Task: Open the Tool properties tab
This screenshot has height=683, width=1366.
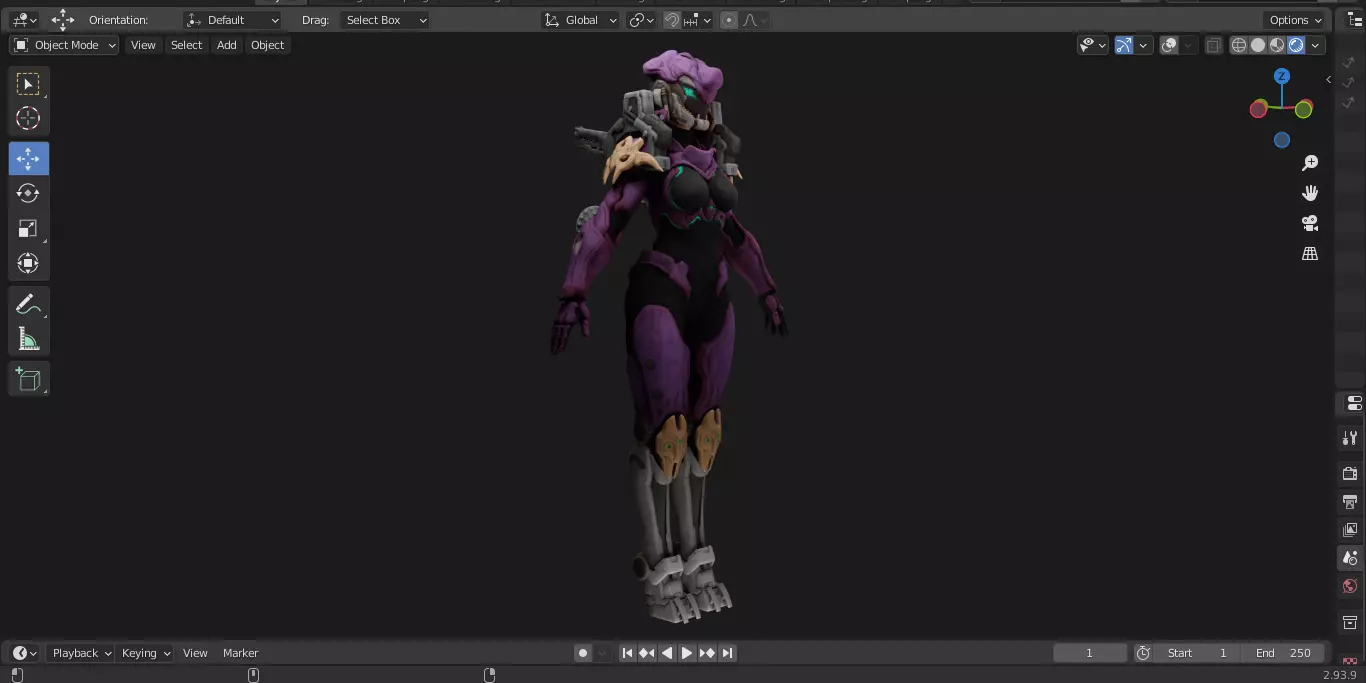Action: coord(1350,438)
